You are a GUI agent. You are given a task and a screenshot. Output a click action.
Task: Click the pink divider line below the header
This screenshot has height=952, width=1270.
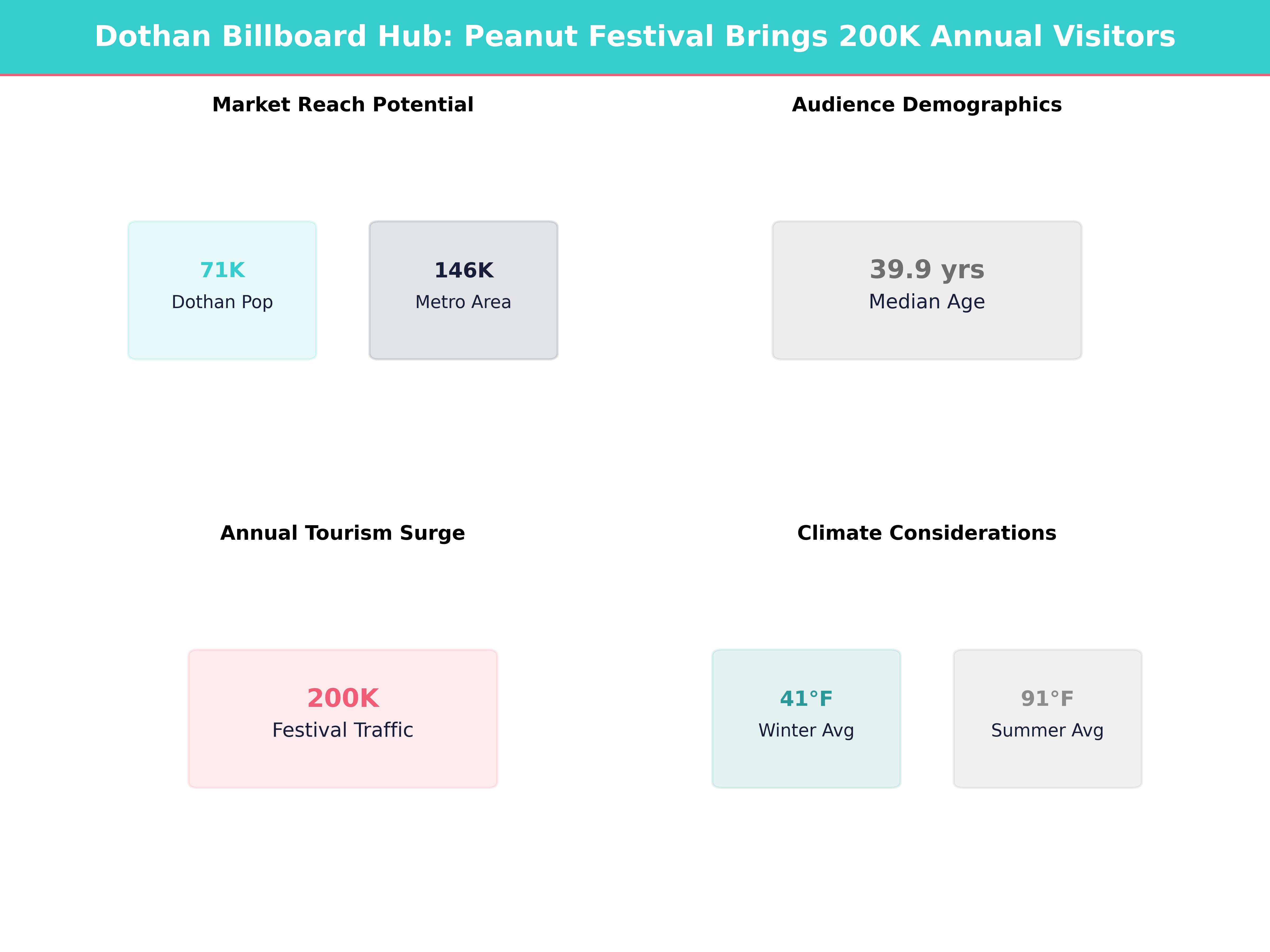[x=634, y=75]
